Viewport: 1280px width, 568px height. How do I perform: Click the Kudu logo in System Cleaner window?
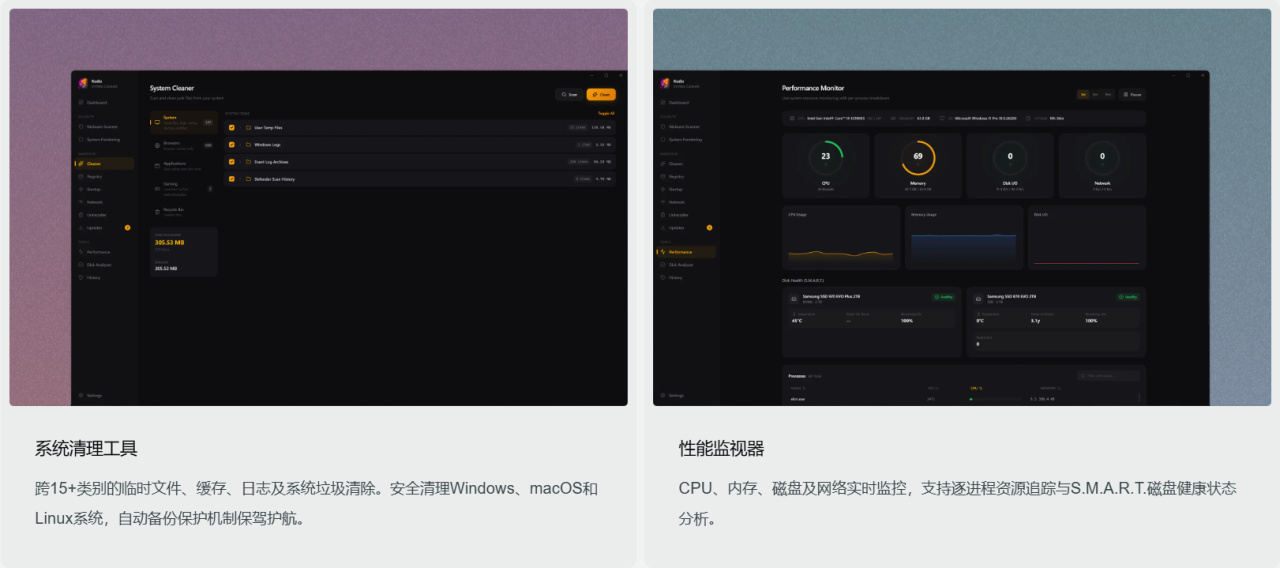(83, 83)
